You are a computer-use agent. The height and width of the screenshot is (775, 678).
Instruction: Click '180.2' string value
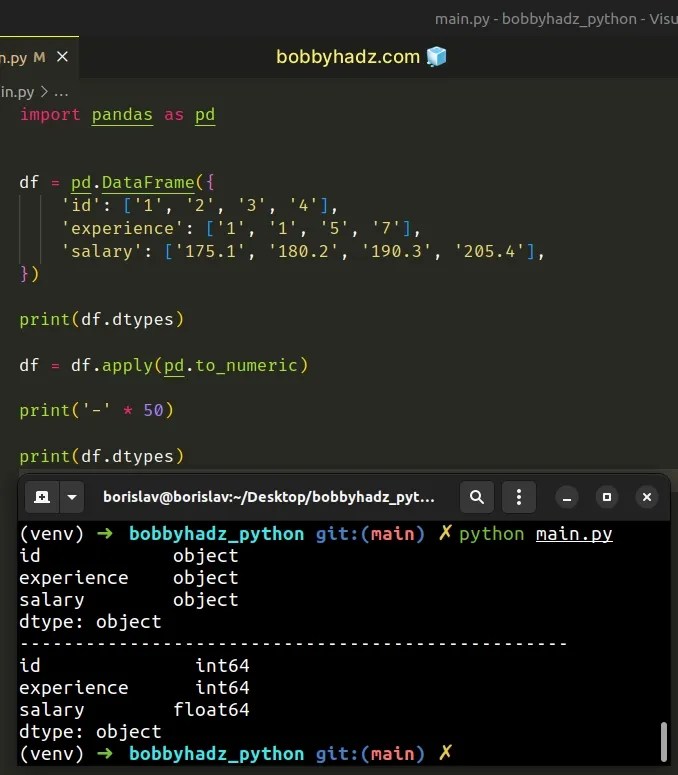point(303,251)
